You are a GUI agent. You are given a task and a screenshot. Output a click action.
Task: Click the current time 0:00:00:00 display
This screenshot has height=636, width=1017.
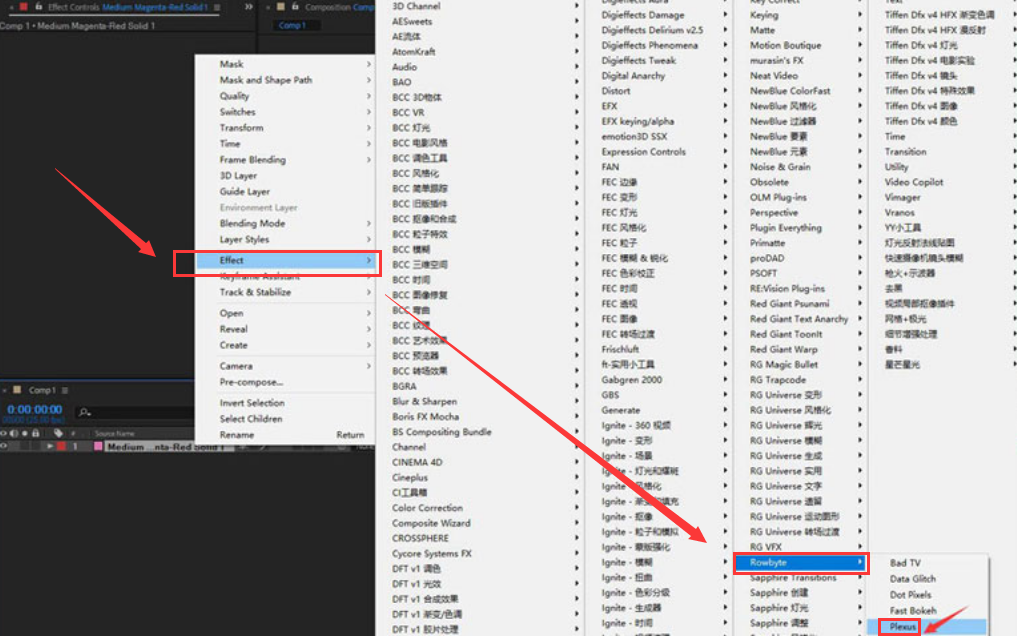point(34,410)
